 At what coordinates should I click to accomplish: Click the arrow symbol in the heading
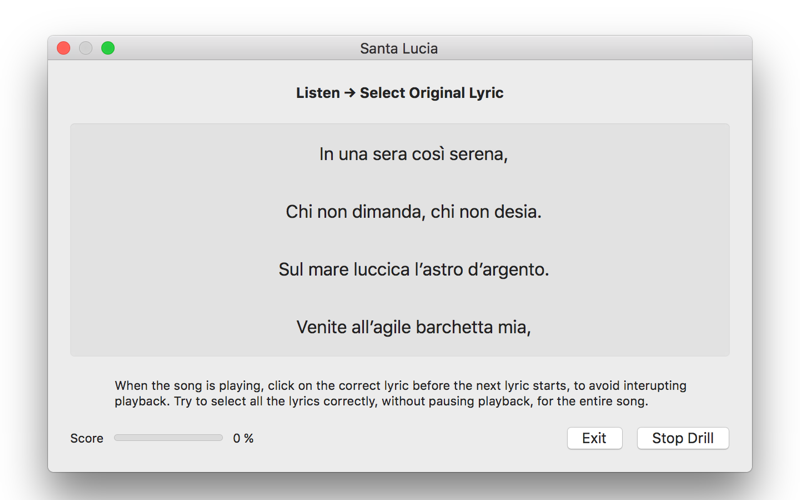pyautogui.click(x=350, y=93)
